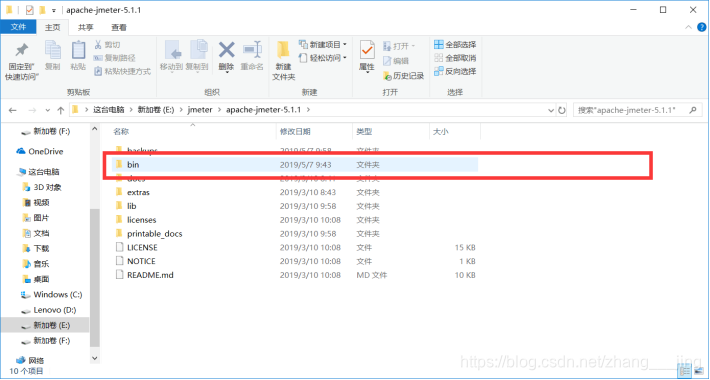This screenshot has height=380, width=710.
Task: Sort by the 名称 column header
Action: (x=121, y=132)
